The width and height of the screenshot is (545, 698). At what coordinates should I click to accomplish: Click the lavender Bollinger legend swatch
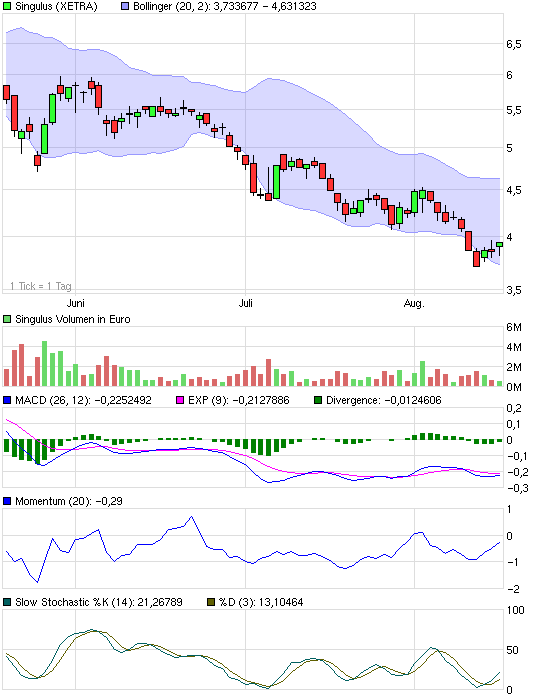click(x=125, y=6)
